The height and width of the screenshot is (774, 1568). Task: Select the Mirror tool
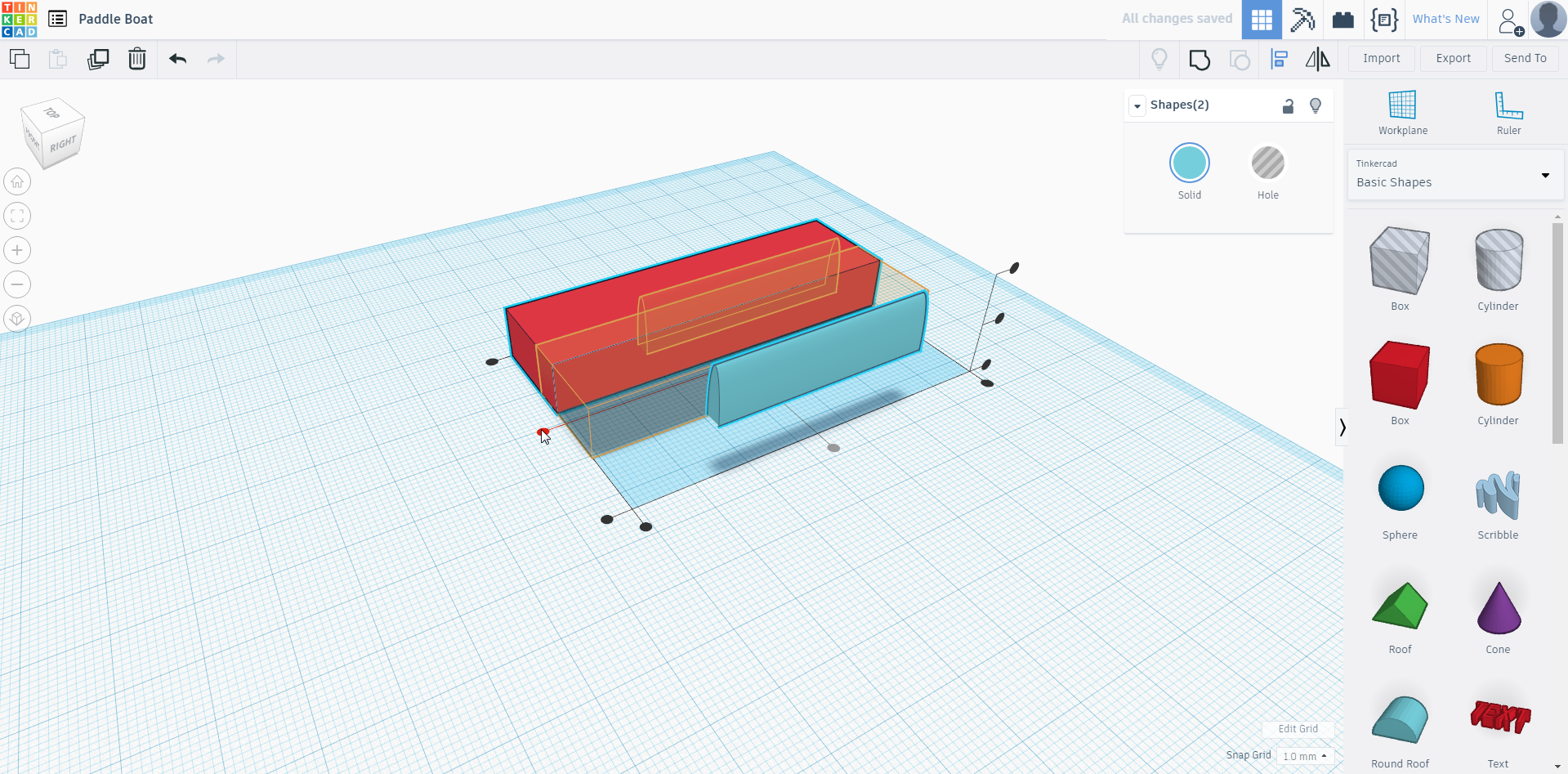1317,60
